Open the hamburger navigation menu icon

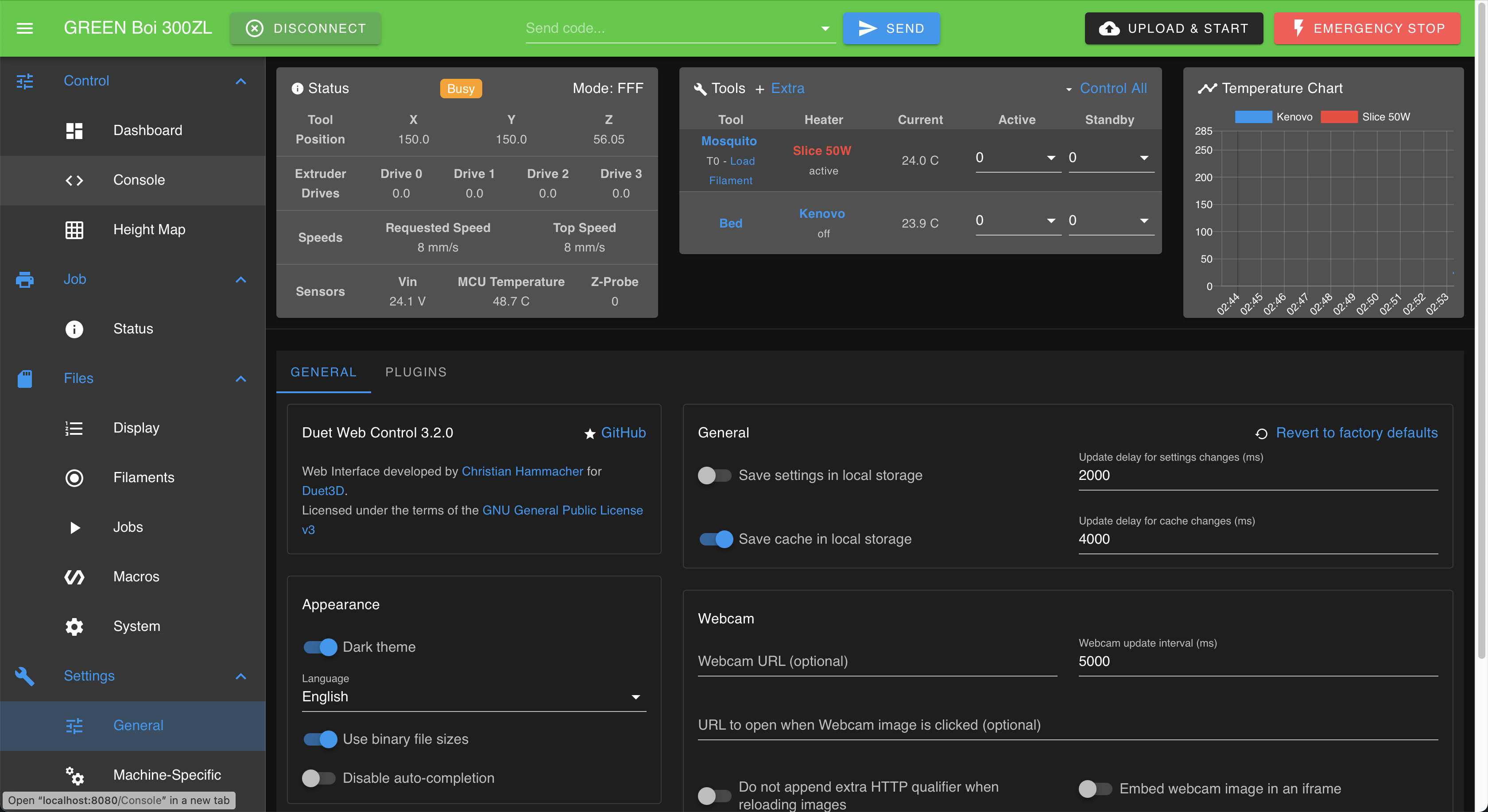[x=24, y=28]
